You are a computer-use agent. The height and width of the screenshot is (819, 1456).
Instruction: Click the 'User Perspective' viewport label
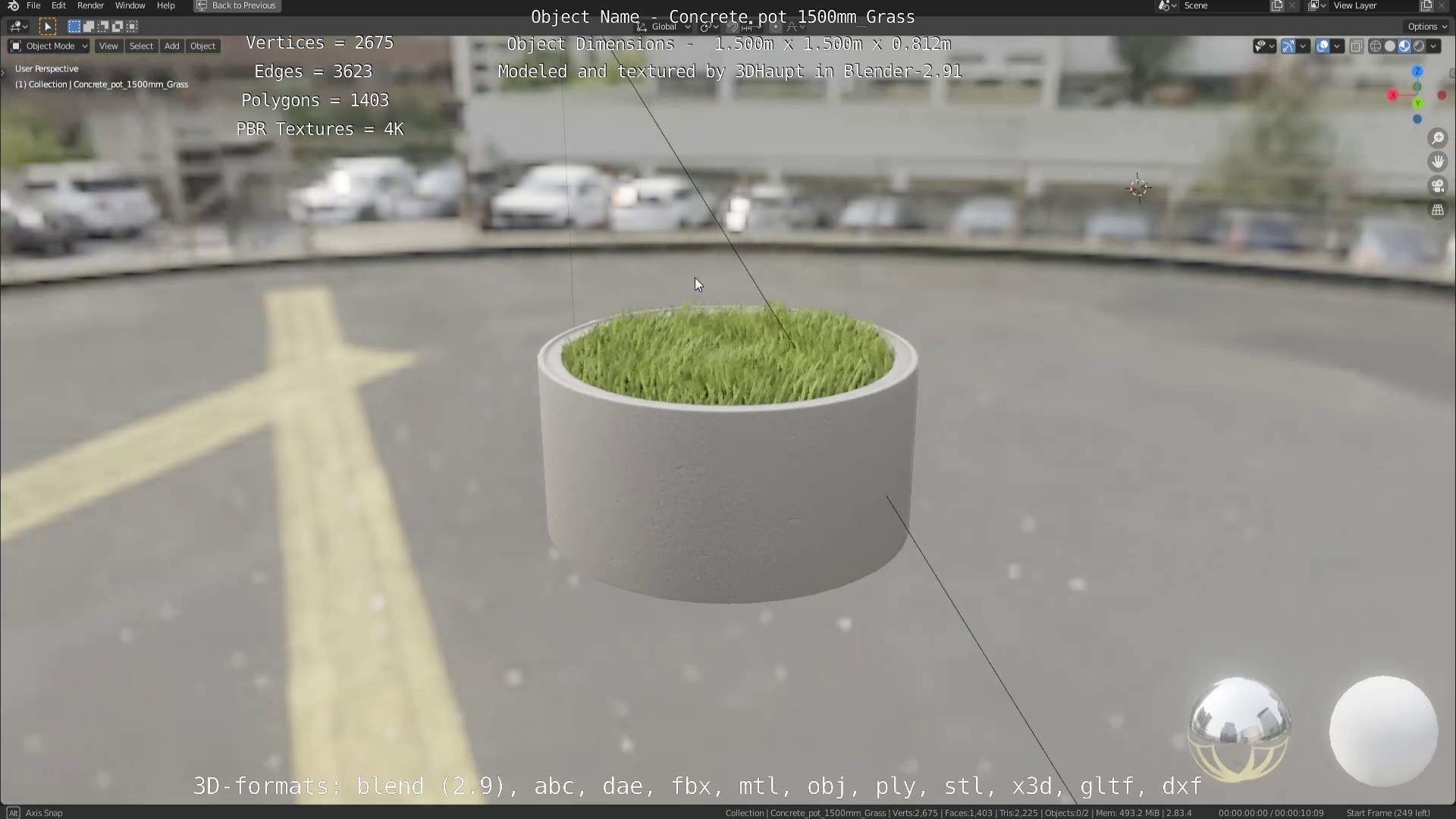[x=46, y=69]
